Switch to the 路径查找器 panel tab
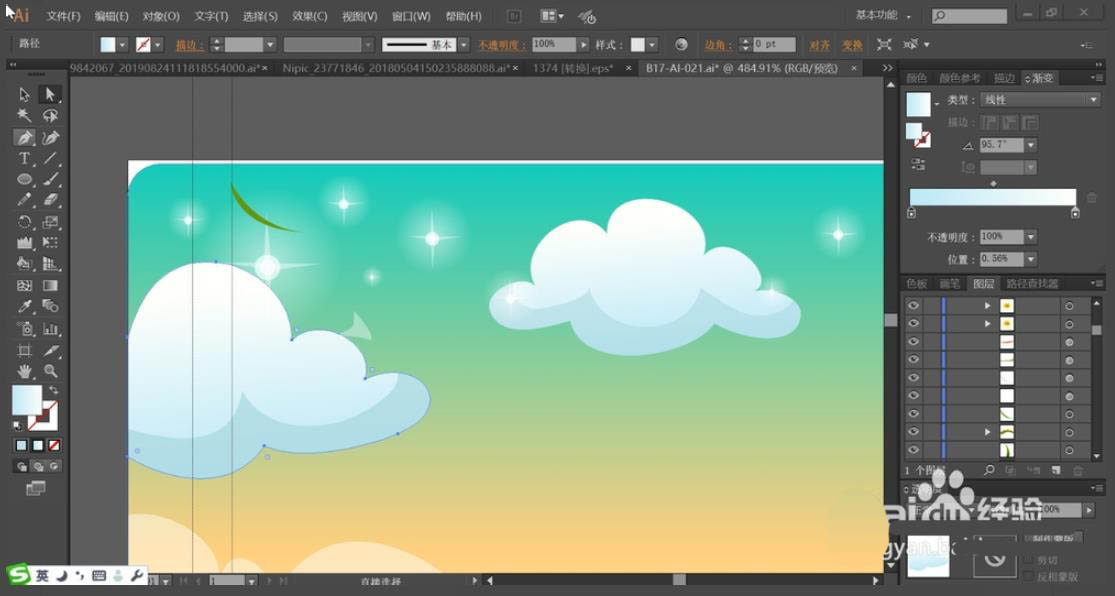 click(1033, 284)
